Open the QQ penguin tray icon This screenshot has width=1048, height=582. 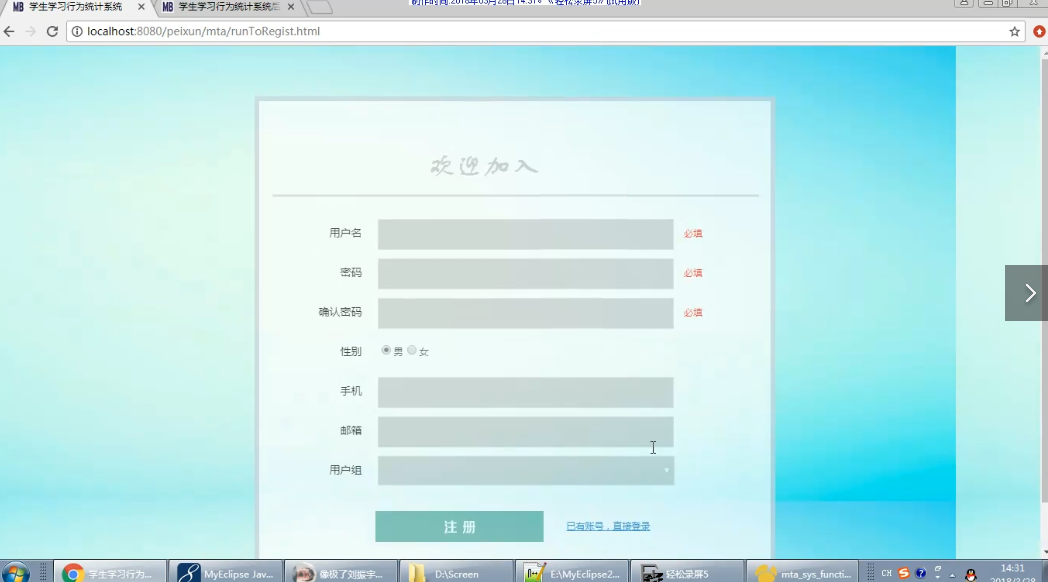coord(971,575)
